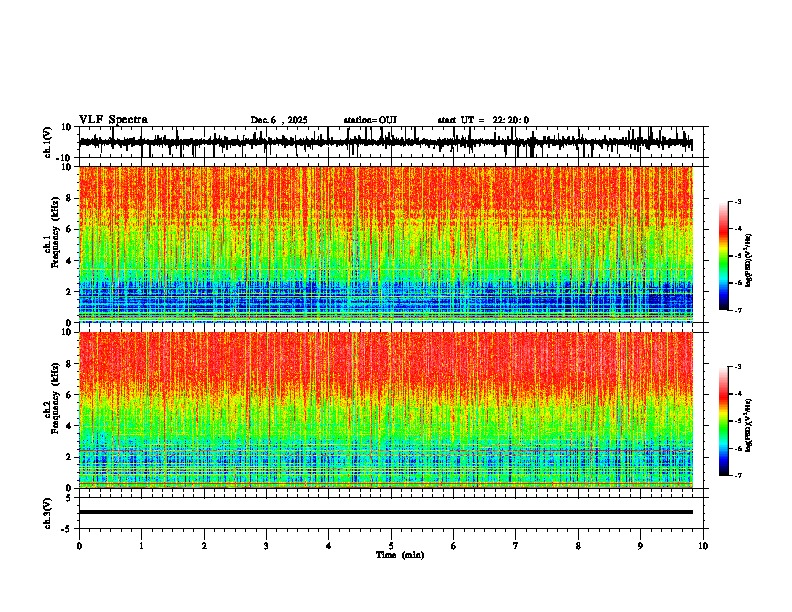Click the "2" kHz tick on ch.1 spectrogram
This screenshot has width=792, height=612.
coord(70,292)
